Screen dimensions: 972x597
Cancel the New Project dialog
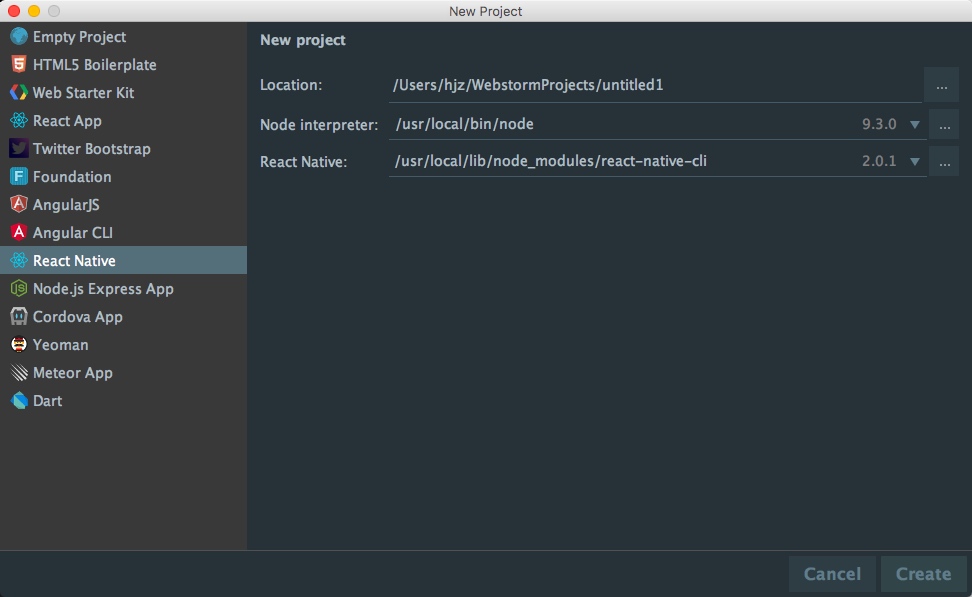[832, 574]
